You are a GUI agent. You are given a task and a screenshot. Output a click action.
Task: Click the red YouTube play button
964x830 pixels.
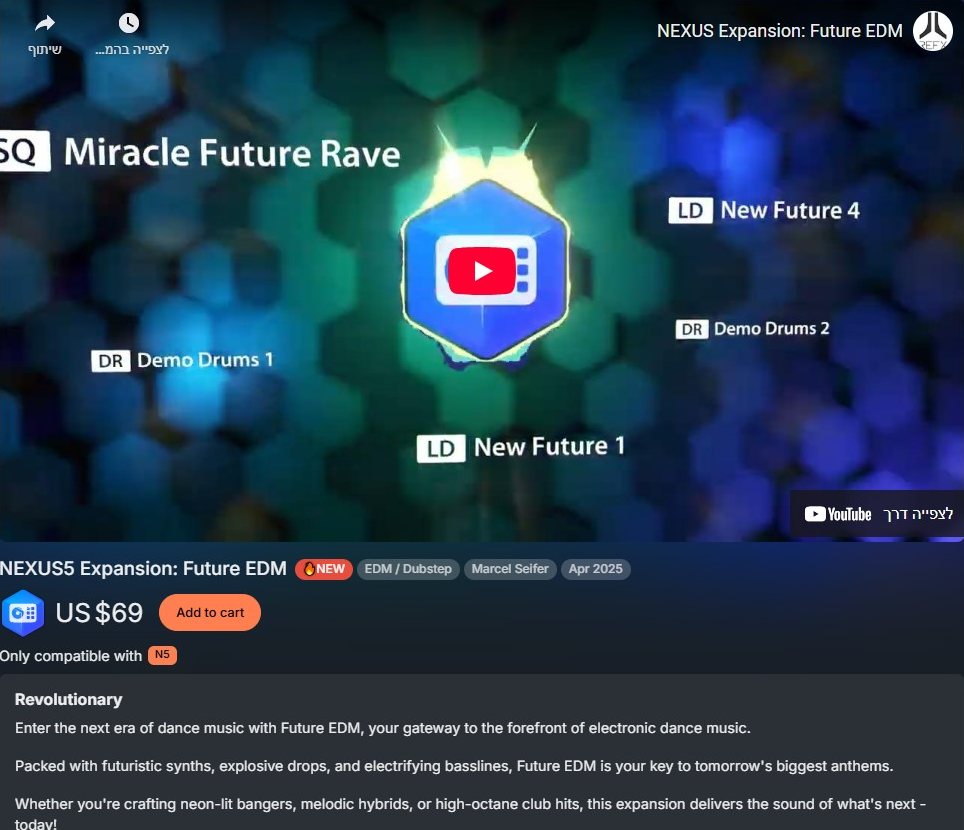pyautogui.click(x=481, y=271)
